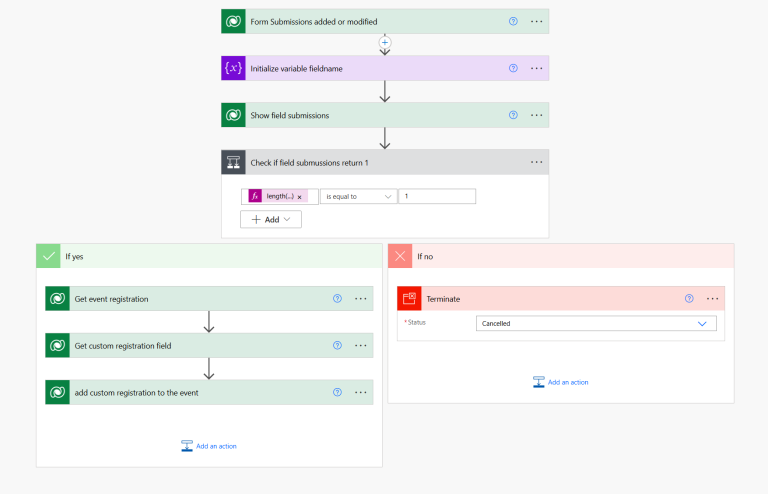Open 'add custom registration to the event' step
Screen dimensions: 768x494
tap(190, 392)
